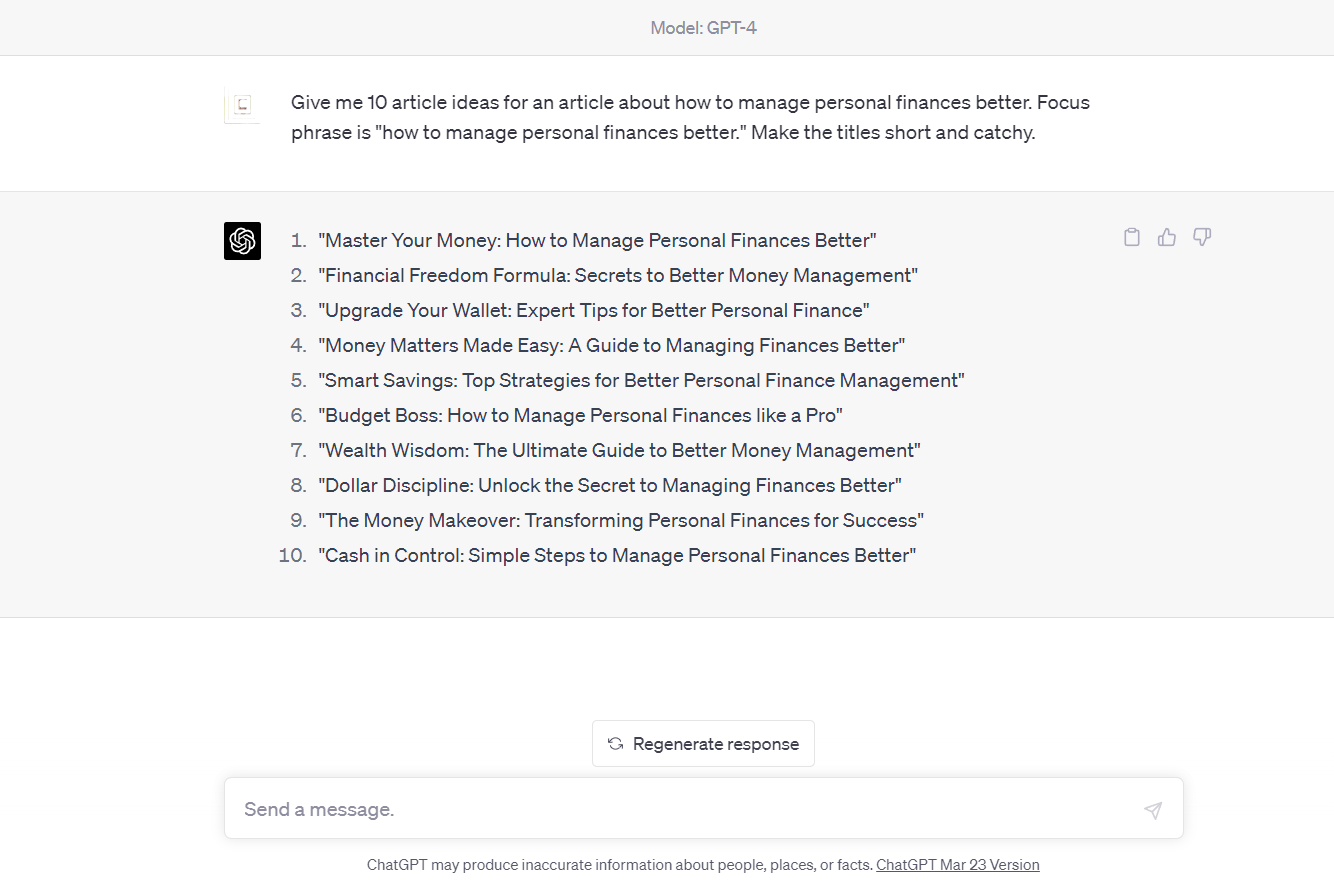Click the paper plane send icon
The height and width of the screenshot is (886, 1334).
point(1153,810)
